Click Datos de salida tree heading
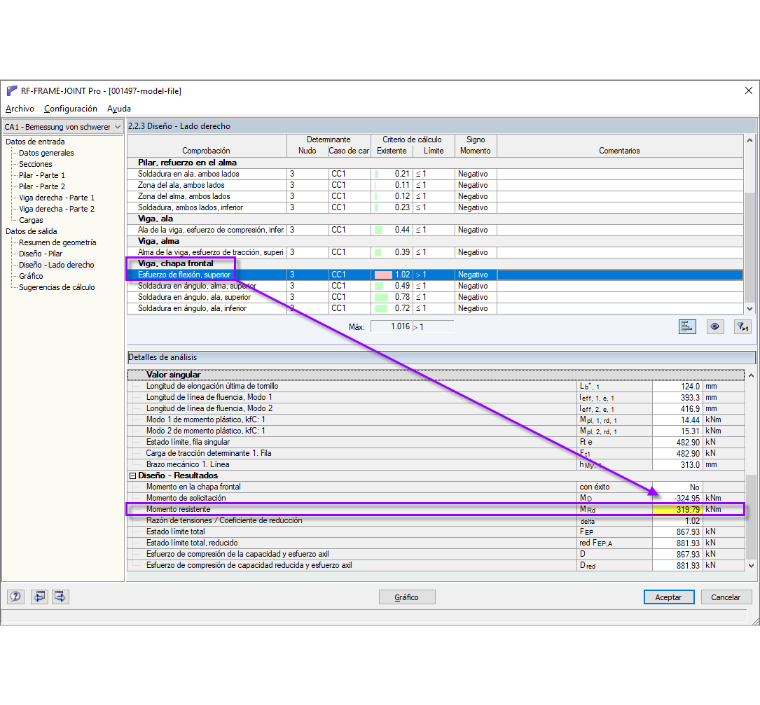The image size is (760, 705). point(31,231)
